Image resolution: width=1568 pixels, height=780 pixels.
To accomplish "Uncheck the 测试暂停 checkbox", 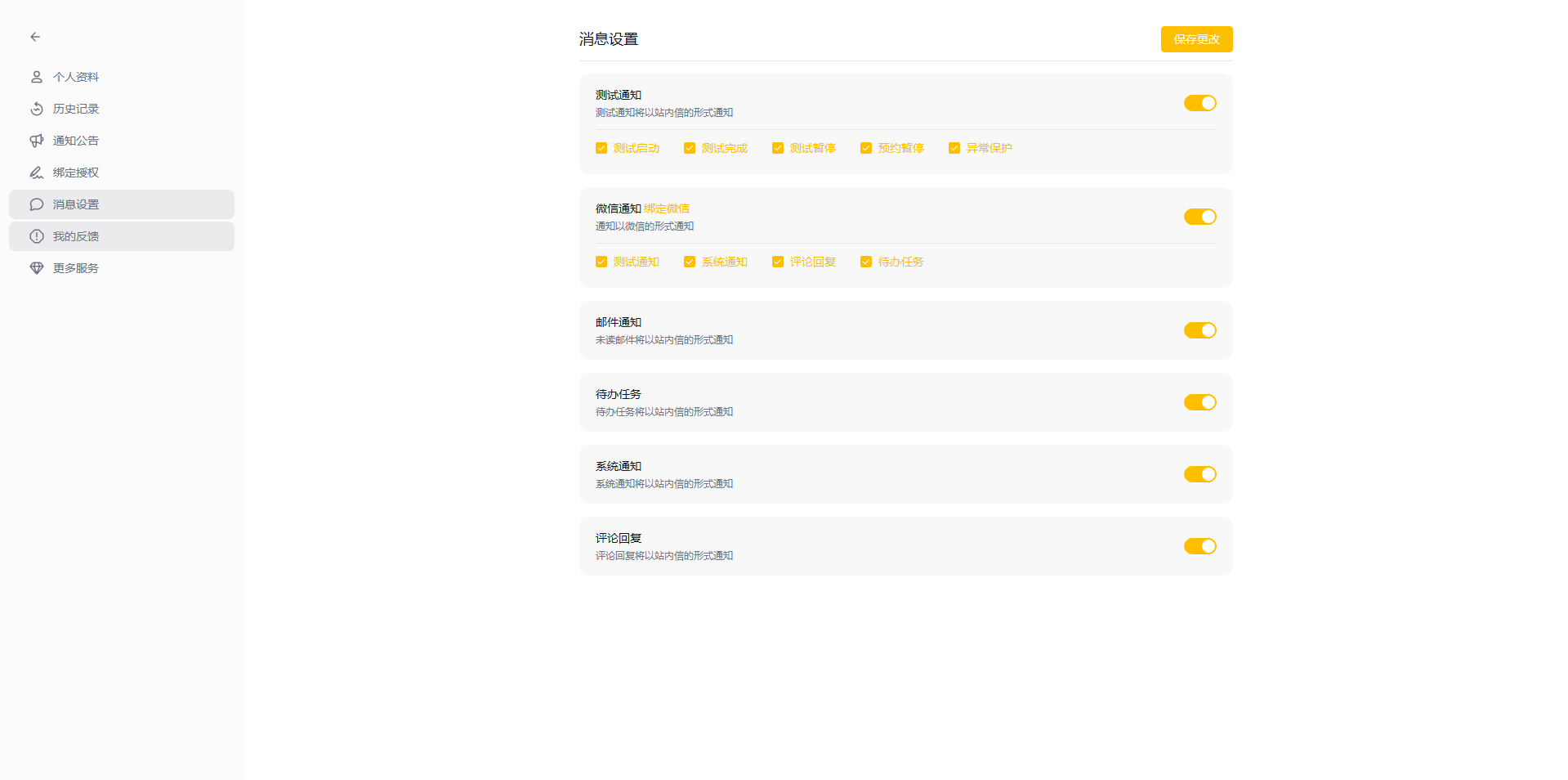I will [778, 148].
